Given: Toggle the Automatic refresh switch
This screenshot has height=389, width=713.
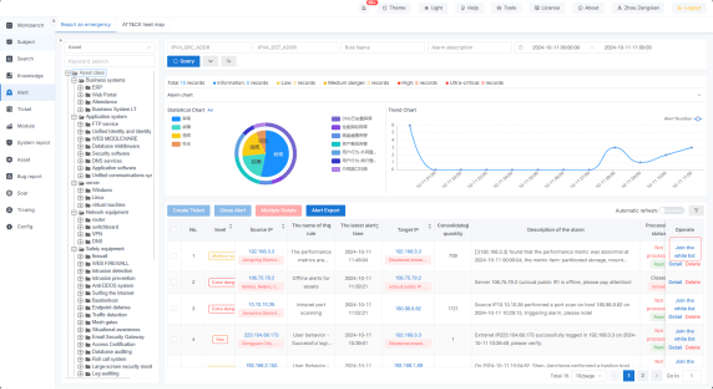Looking at the screenshot, I should pos(672,210).
